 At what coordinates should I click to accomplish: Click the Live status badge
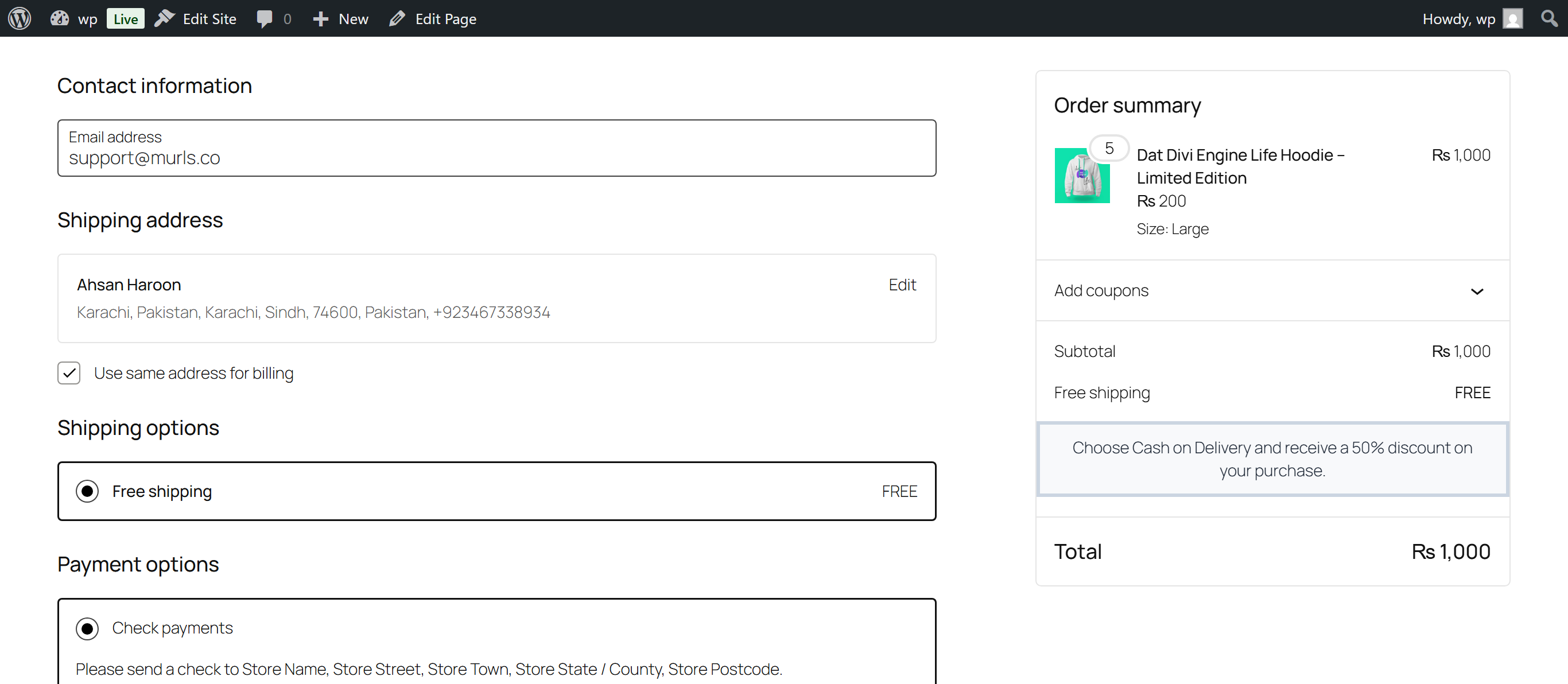click(x=125, y=18)
